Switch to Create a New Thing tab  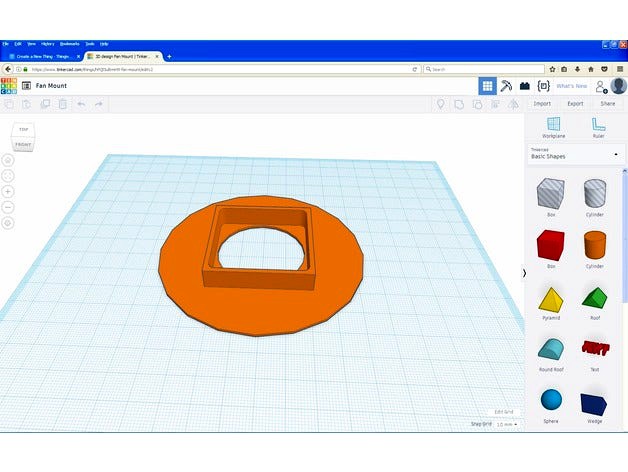(43, 57)
